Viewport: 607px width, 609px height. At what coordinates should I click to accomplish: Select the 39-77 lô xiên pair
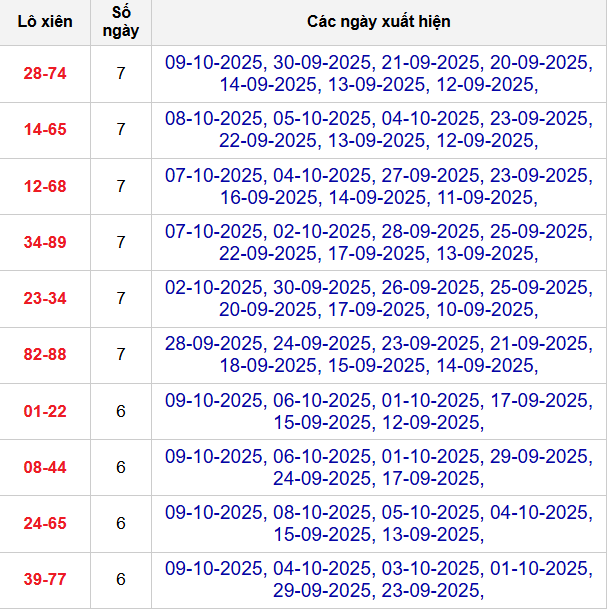[x=45, y=579]
